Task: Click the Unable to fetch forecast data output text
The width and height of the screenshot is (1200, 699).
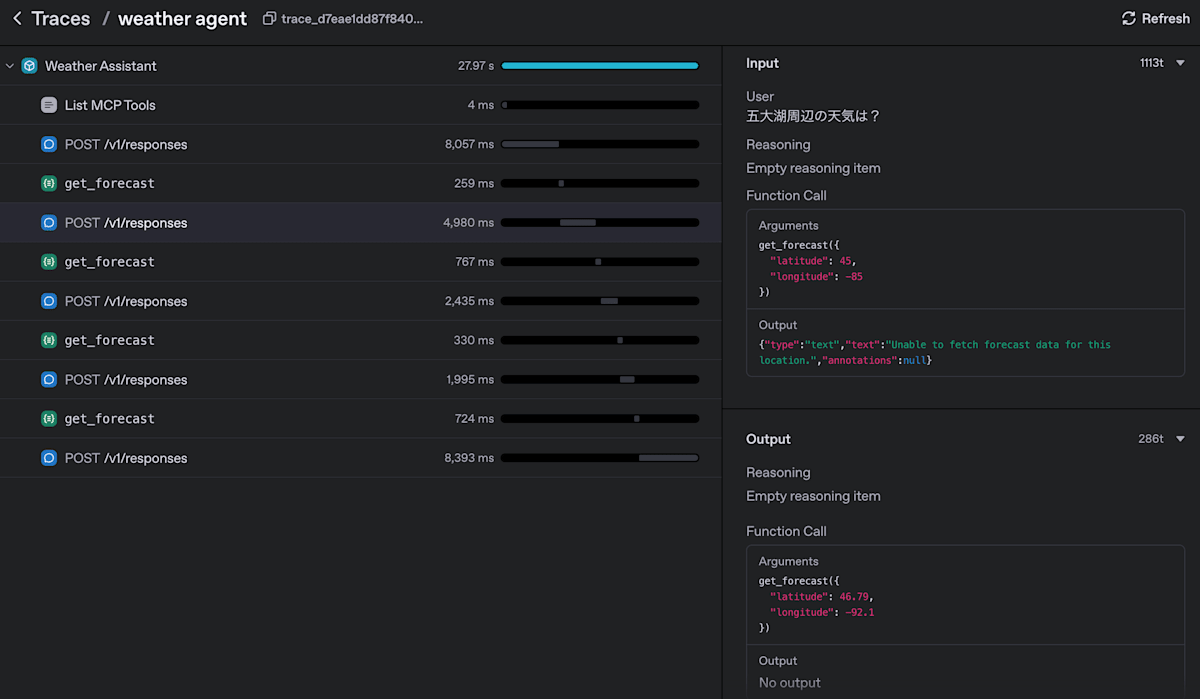Action: click(x=935, y=352)
